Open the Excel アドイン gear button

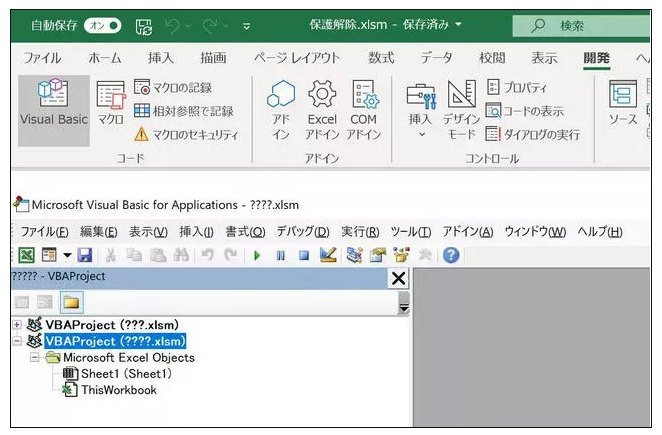322,110
